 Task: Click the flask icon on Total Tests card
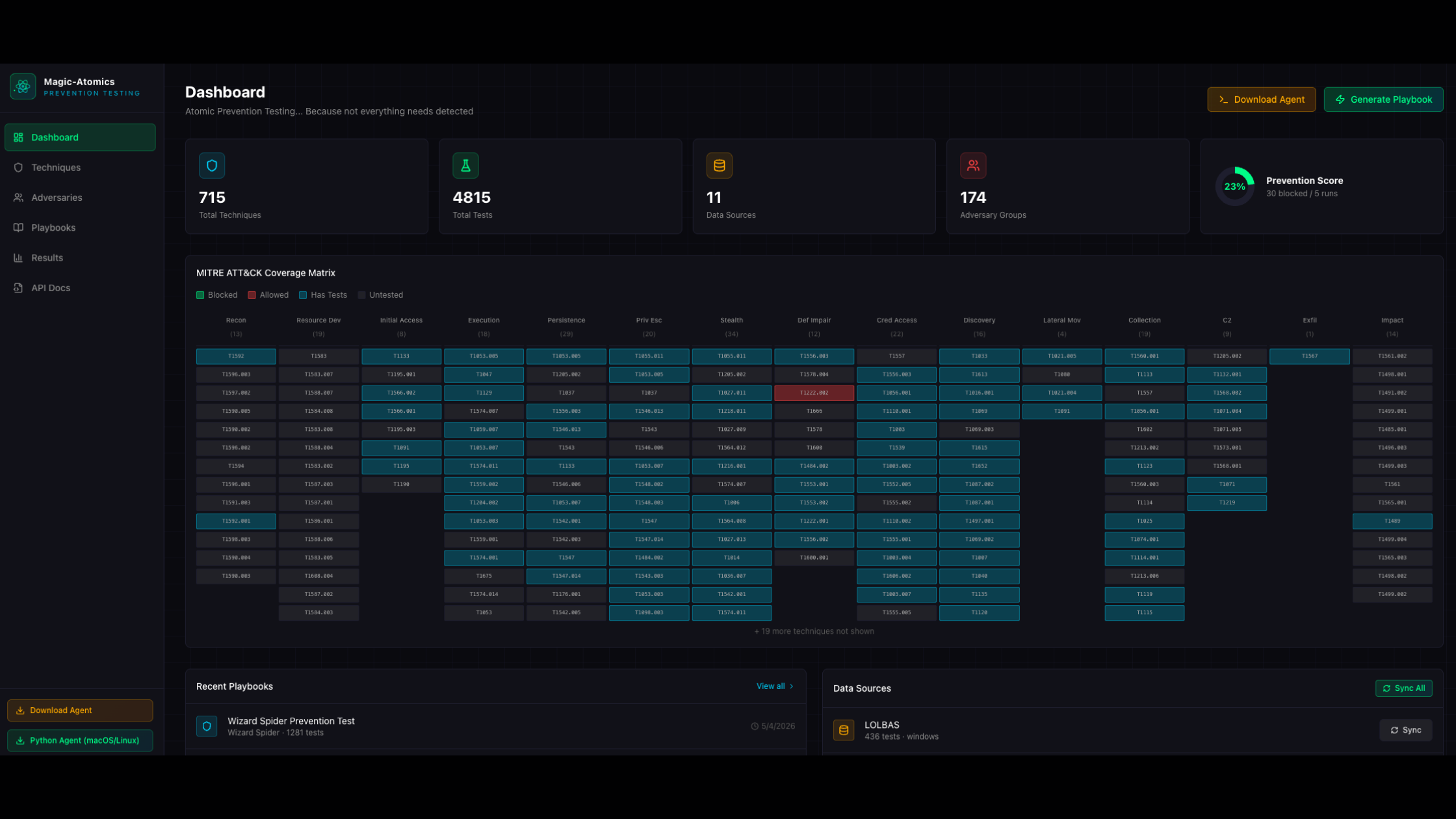click(x=465, y=166)
